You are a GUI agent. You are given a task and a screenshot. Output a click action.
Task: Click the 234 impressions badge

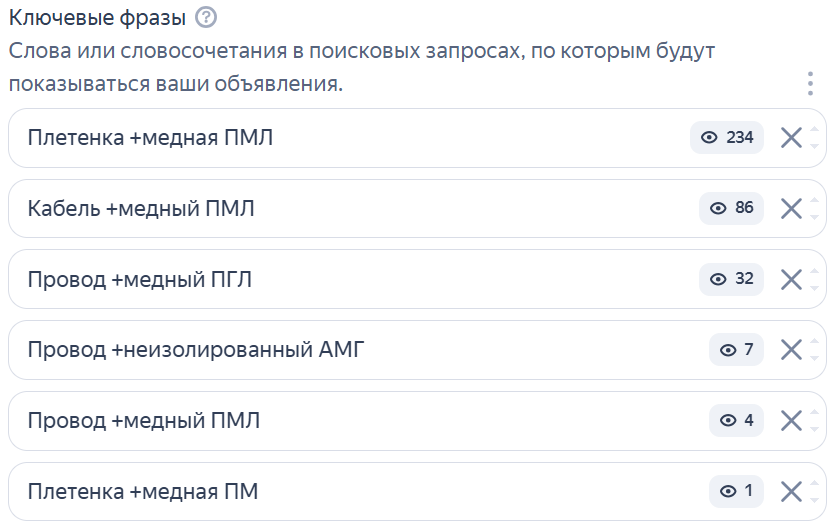(727, 138)
